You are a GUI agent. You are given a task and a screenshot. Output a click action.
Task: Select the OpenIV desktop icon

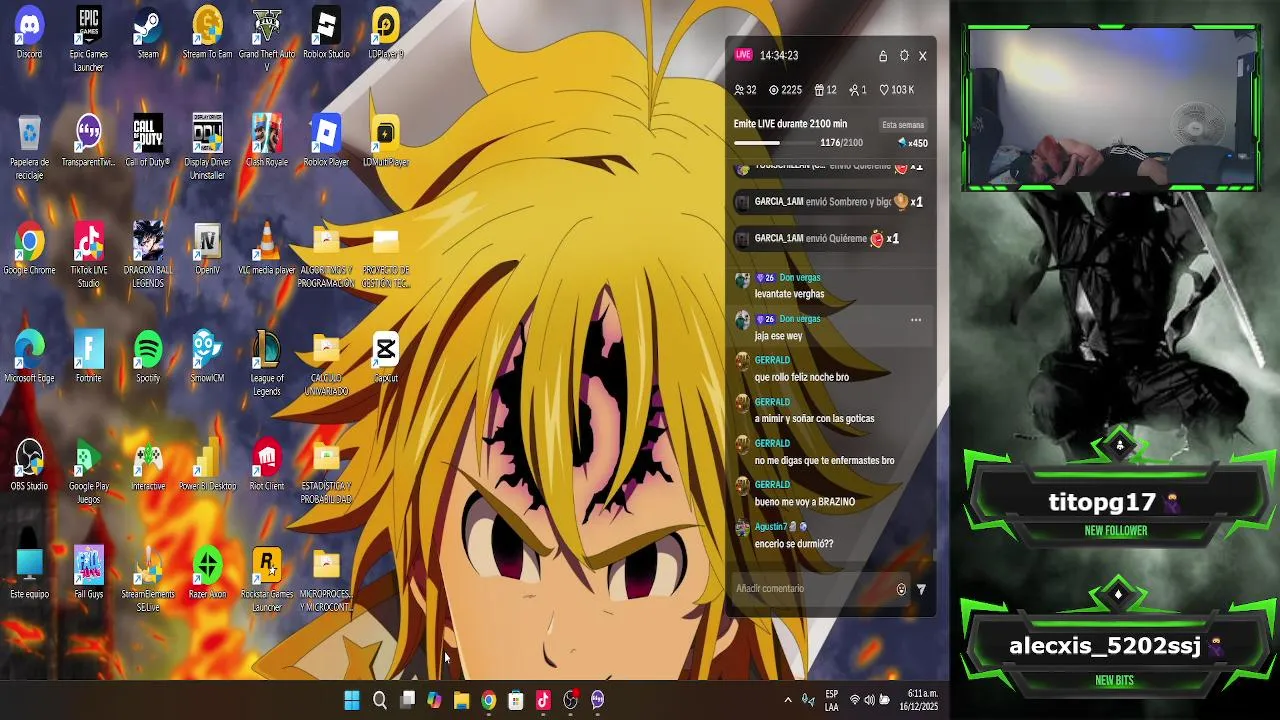point(207,249)
